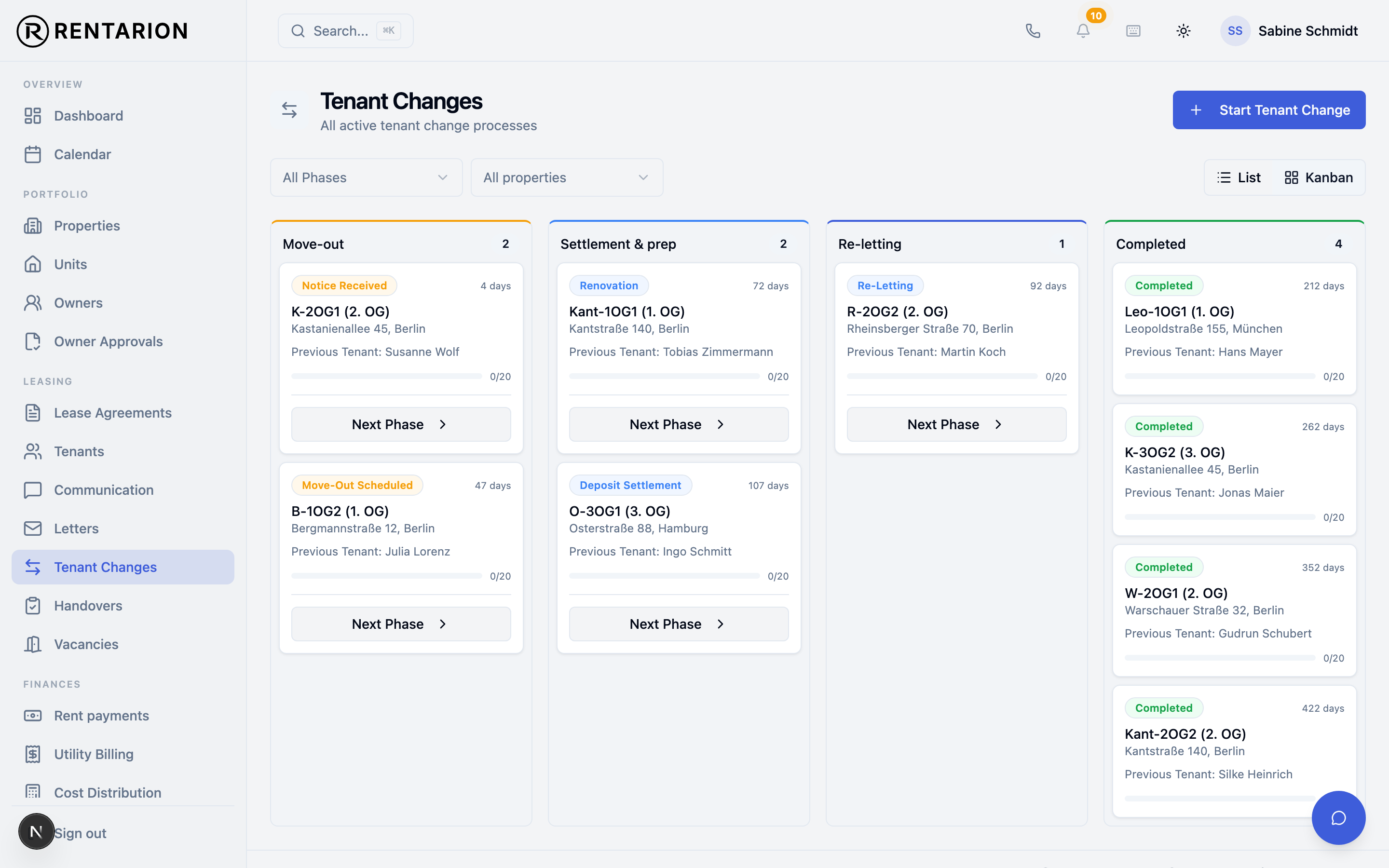Click Deposit Settlement status badge
Viewport: 1389px width, 868px height.
630,485
